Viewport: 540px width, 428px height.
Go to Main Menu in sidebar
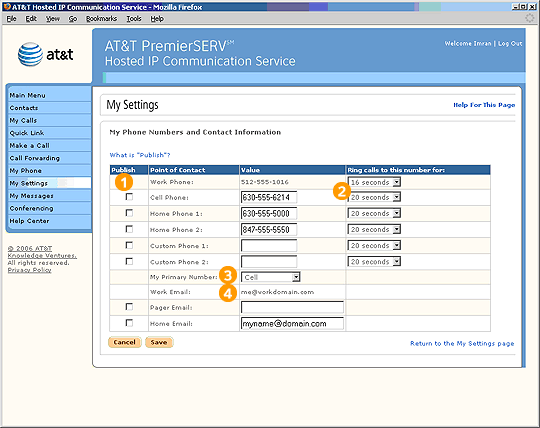point(50,95)
